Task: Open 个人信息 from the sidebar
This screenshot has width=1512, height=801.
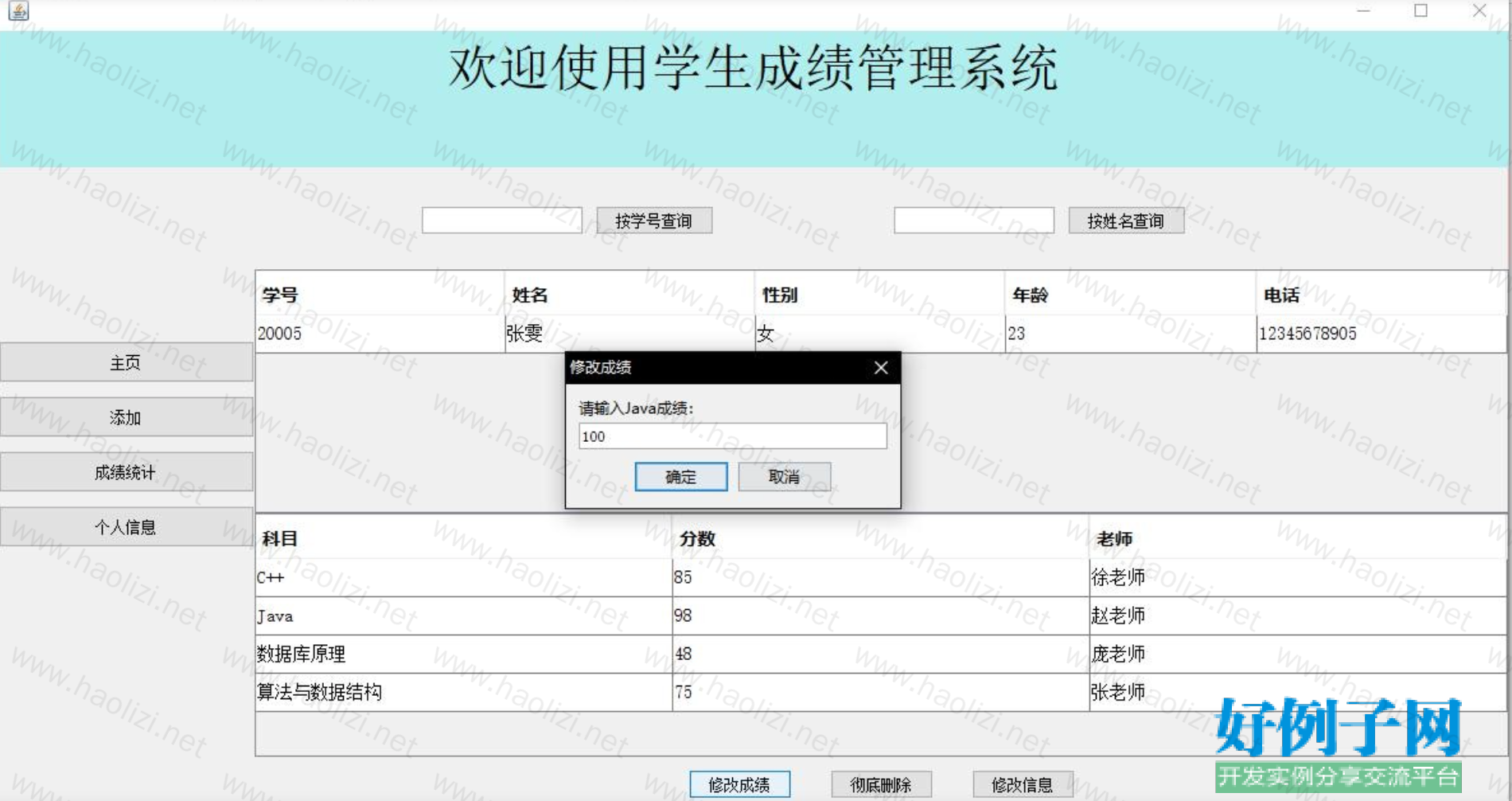Action: pos(126,527)
